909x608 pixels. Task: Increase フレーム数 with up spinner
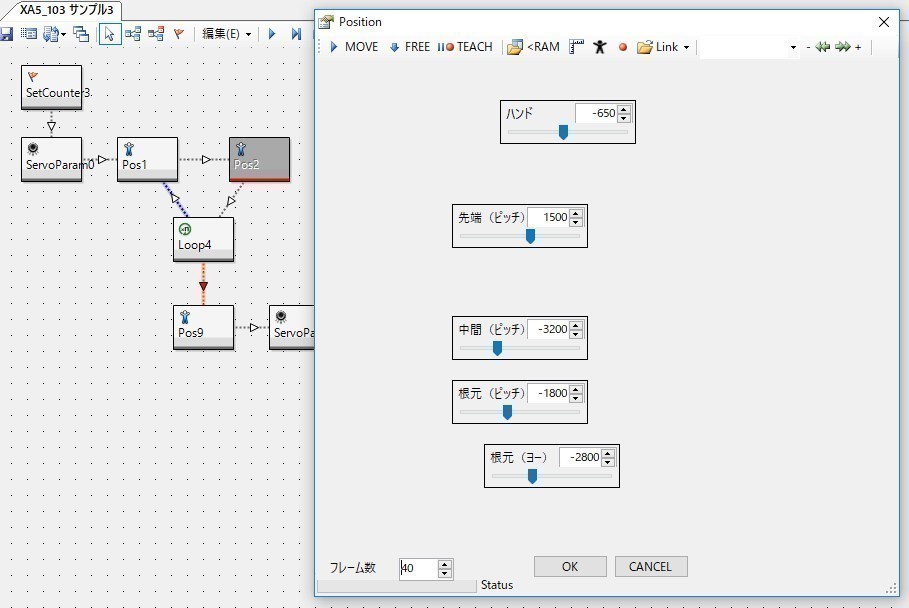445,564
